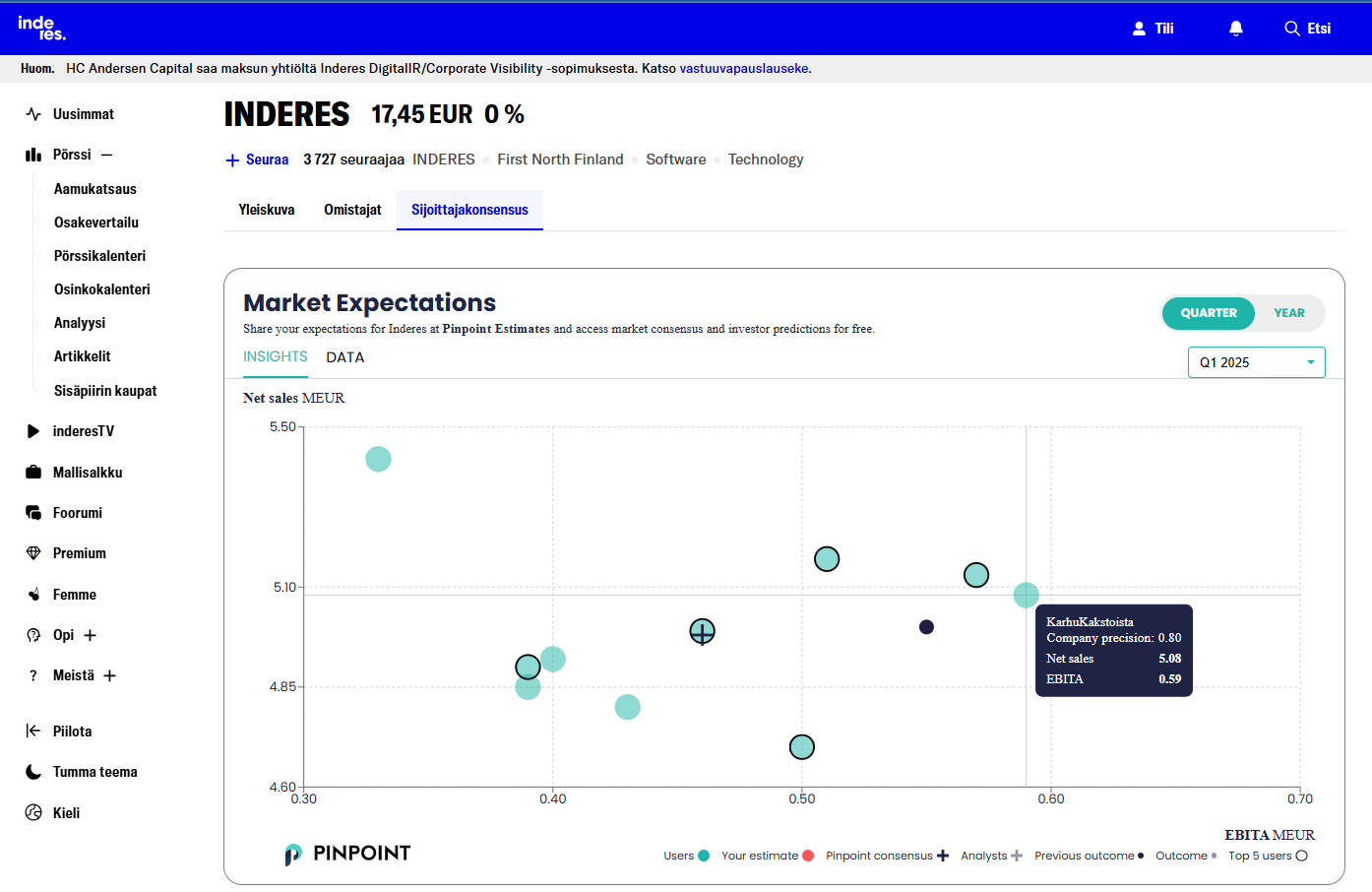1372x892 pixels.
Task: Toggle Previous outcome legend item
Action: click(x=1090, y=856)
